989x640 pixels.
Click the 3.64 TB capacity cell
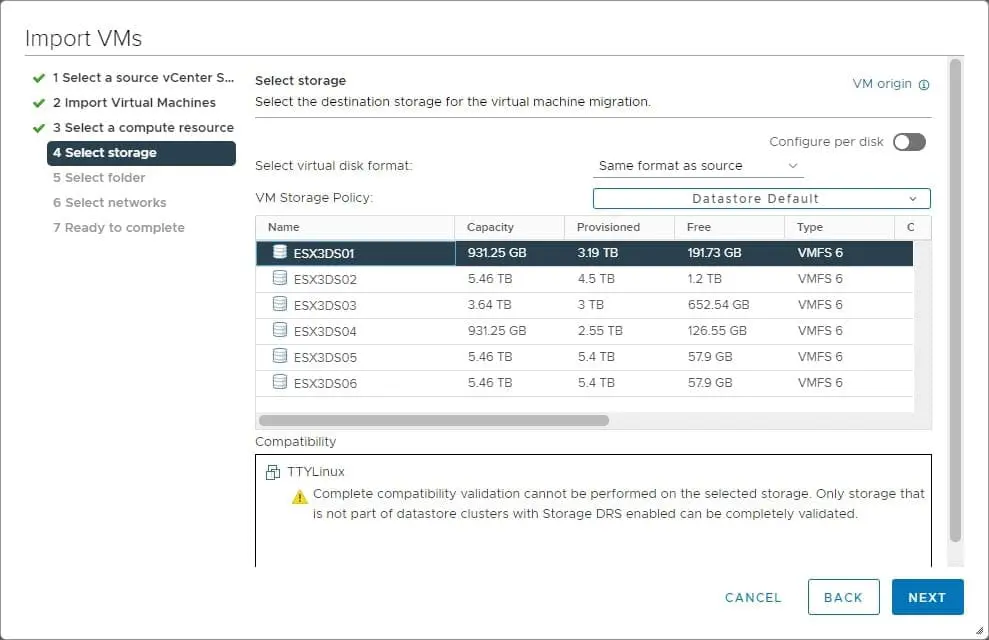[x=489, y=305]
